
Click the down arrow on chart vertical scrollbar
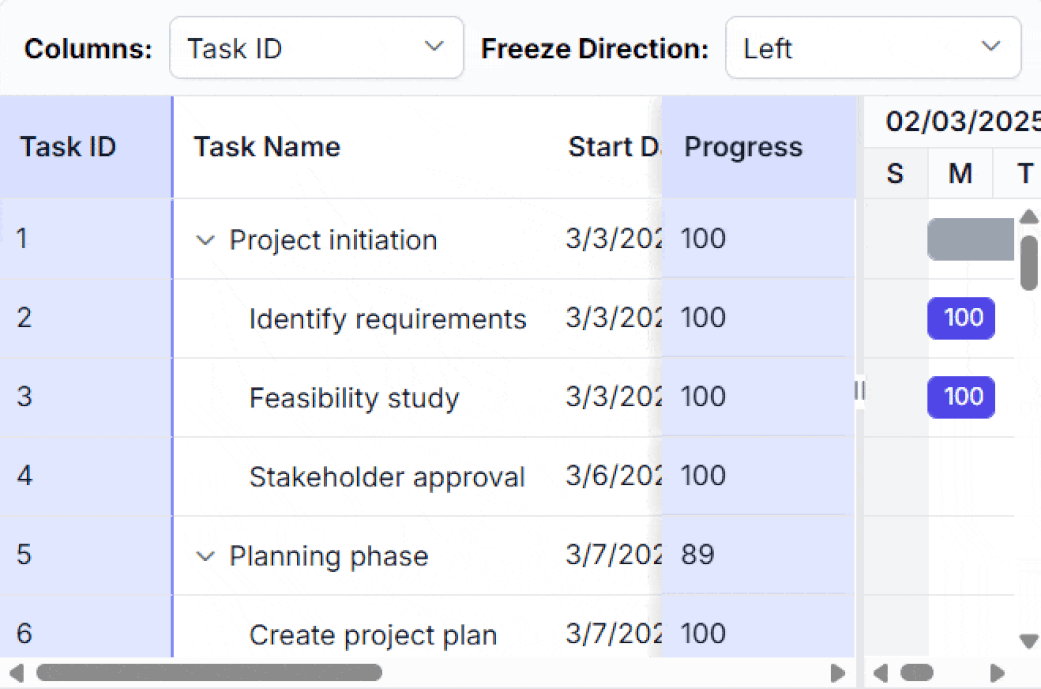pos(1029,641)
